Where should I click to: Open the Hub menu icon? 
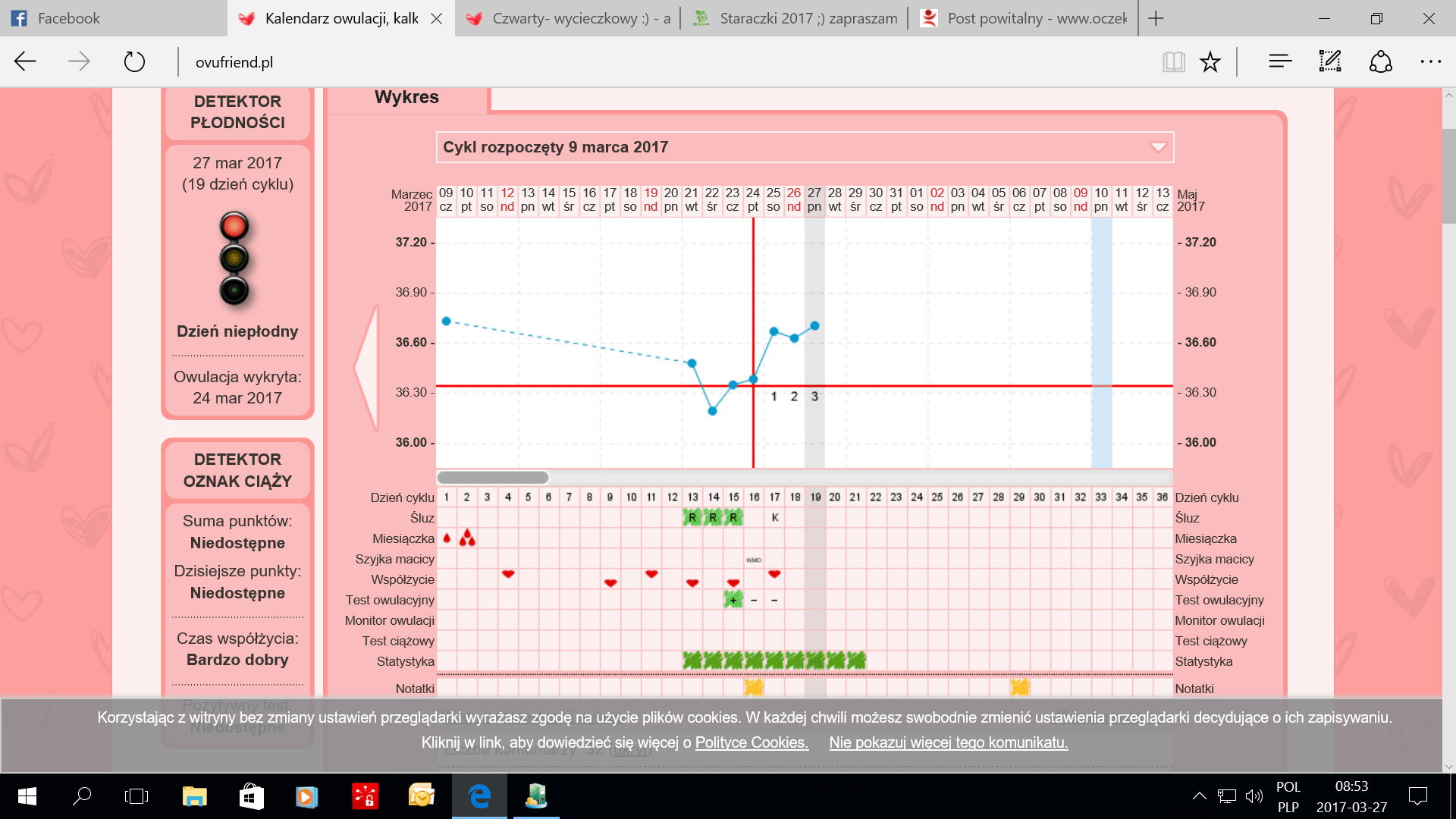[1280, 61]
